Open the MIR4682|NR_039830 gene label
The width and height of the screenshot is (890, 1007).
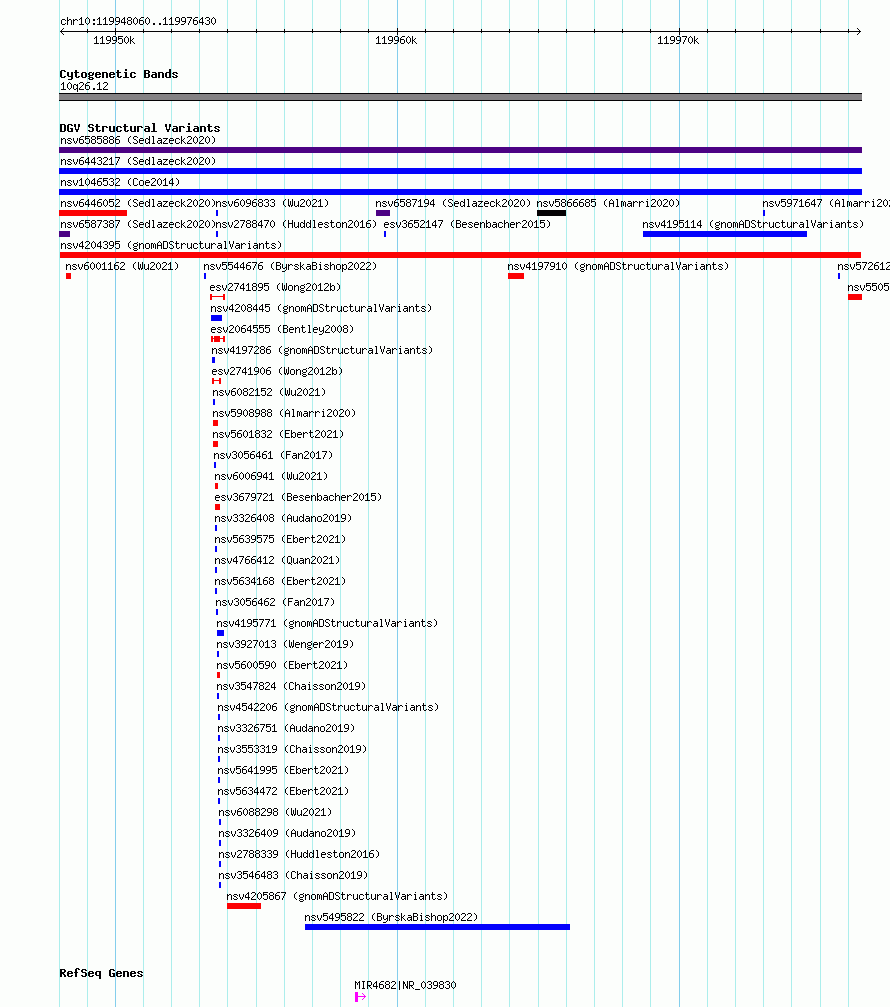[405, 985]
